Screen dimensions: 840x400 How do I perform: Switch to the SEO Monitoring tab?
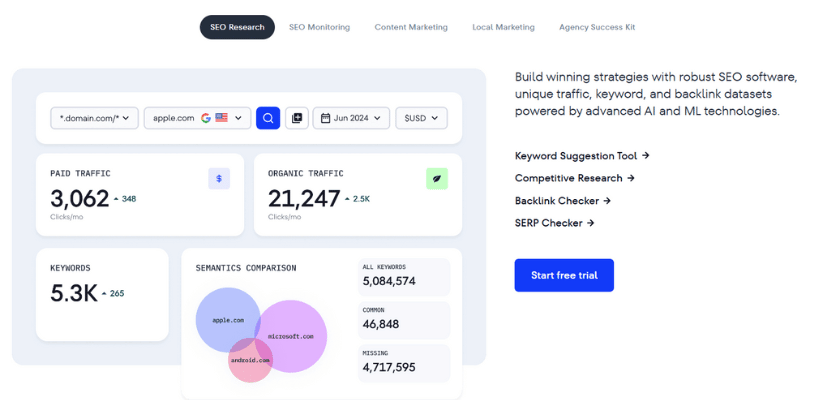tap(319, 27)
